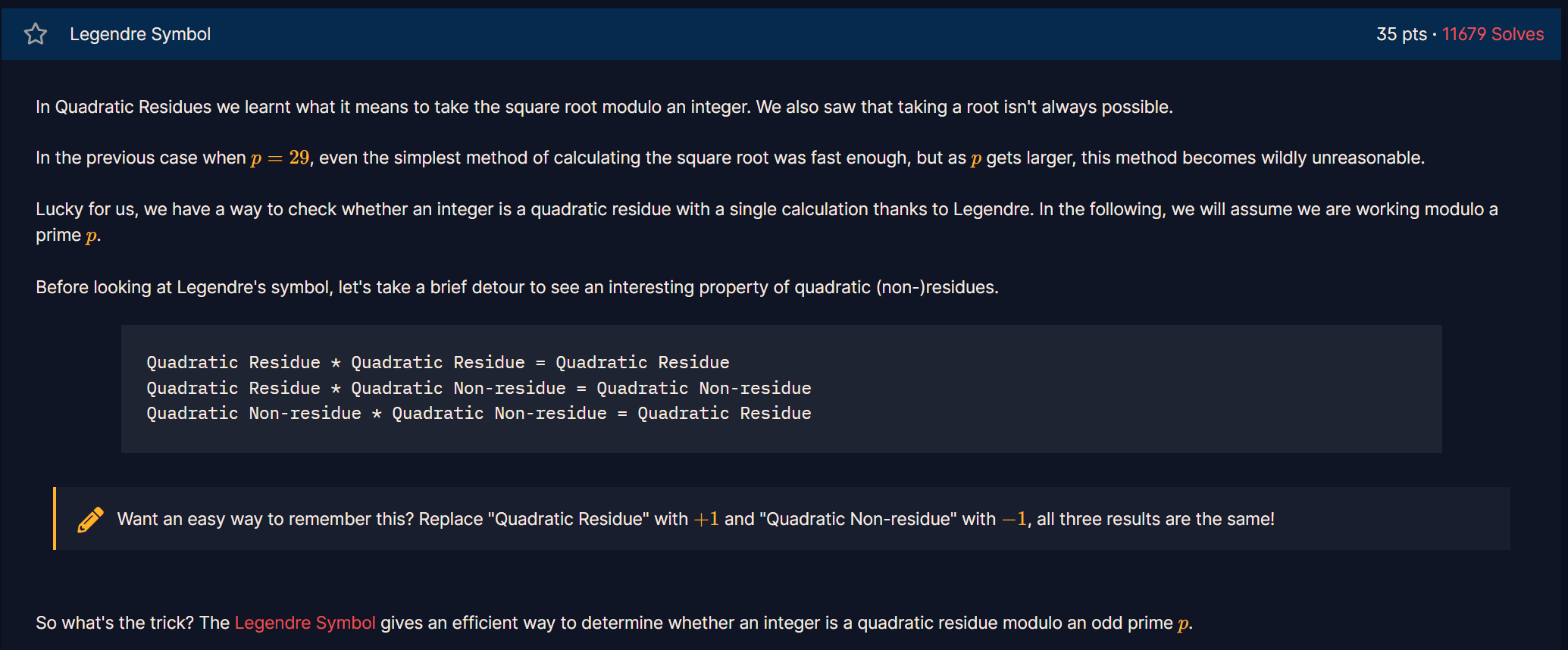The width and height of the screenshot is (1568, 650).
Task: Click the first code line, Residue * Residue
Action: click(438, 362)
